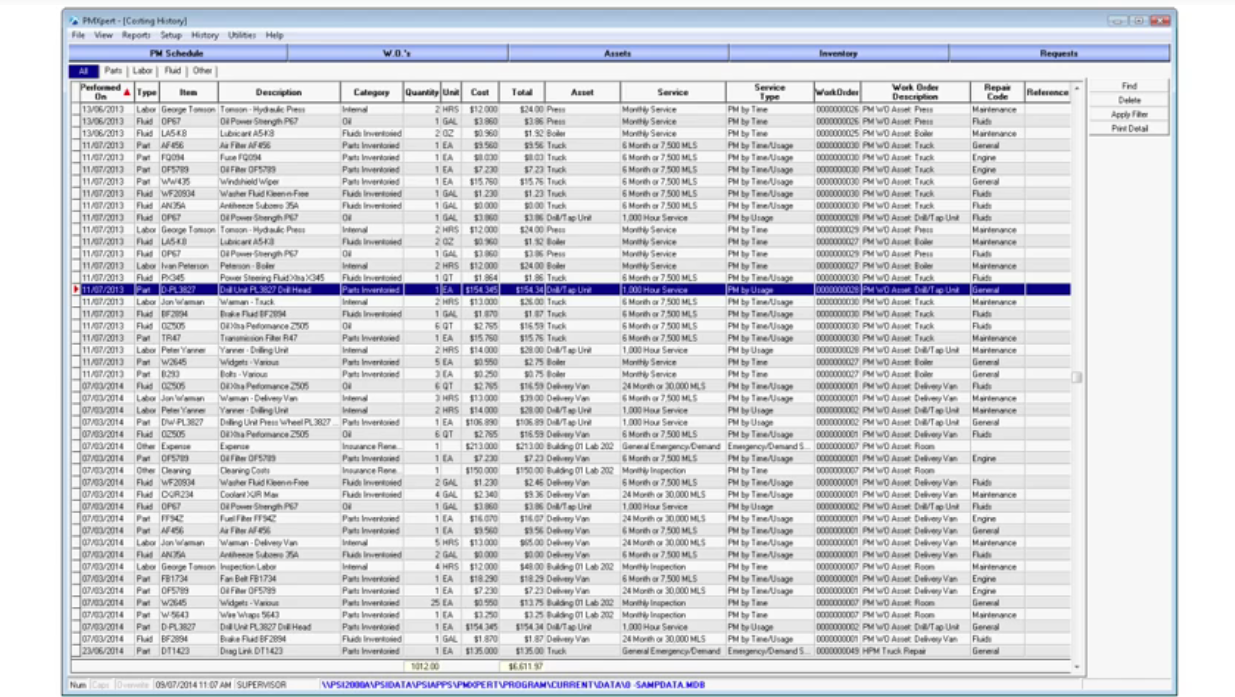Viewport: 1235px width, 697px height.
Task: Sort by the Unit column header
Action: coord(452,92)
